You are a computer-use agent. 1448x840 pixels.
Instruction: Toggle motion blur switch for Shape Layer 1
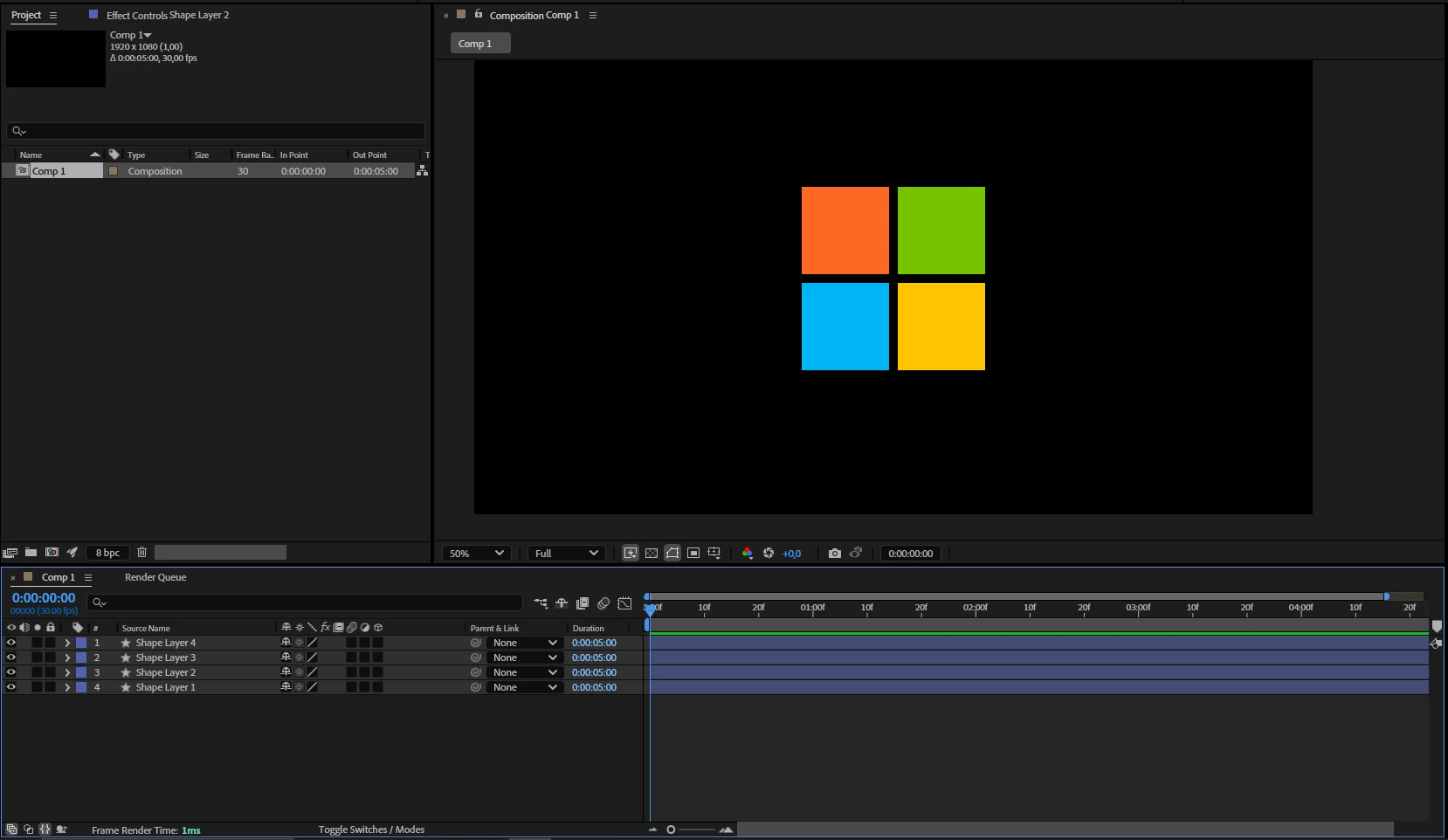tap(352, 687)
